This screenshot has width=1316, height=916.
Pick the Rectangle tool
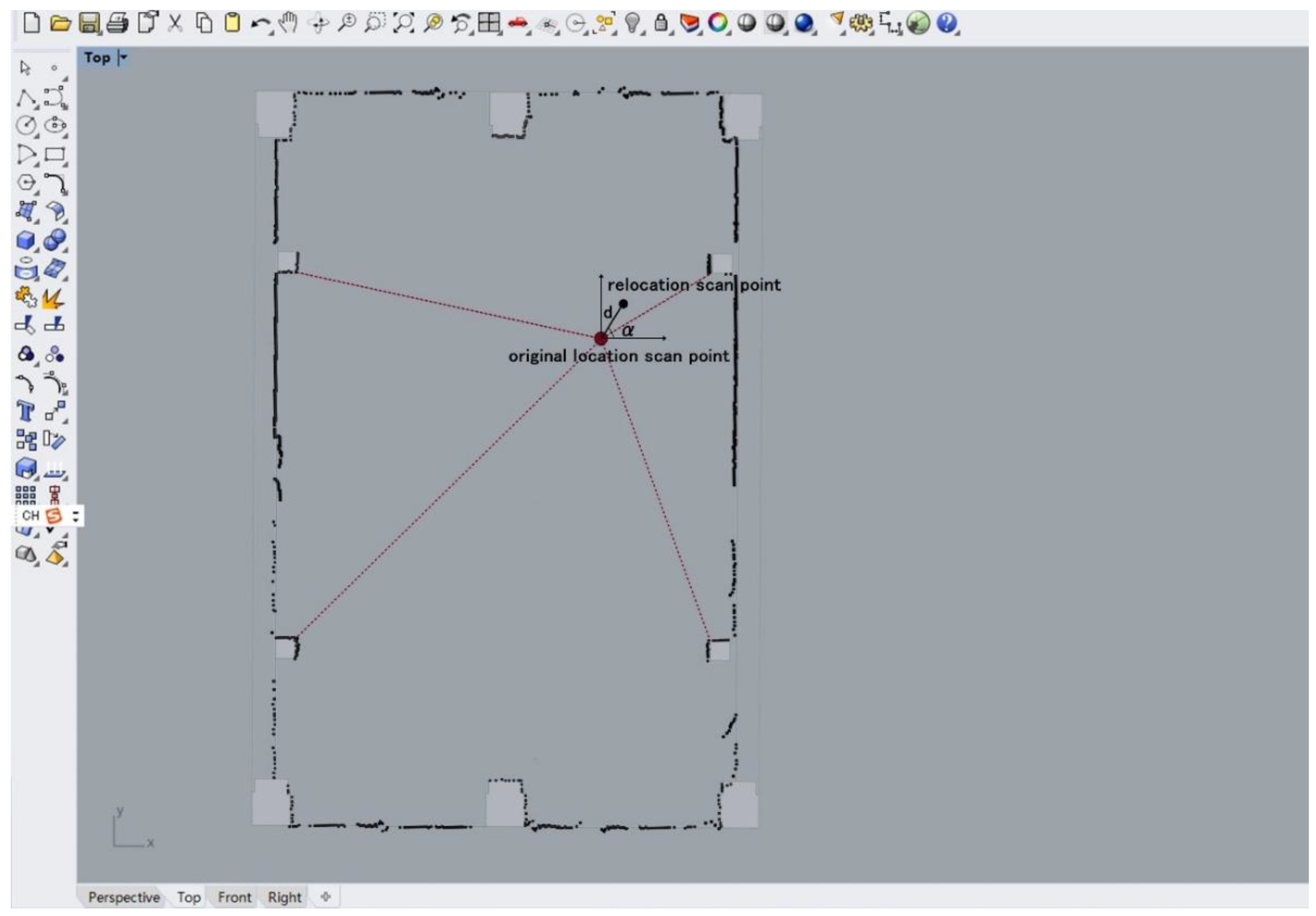(54, 154)
